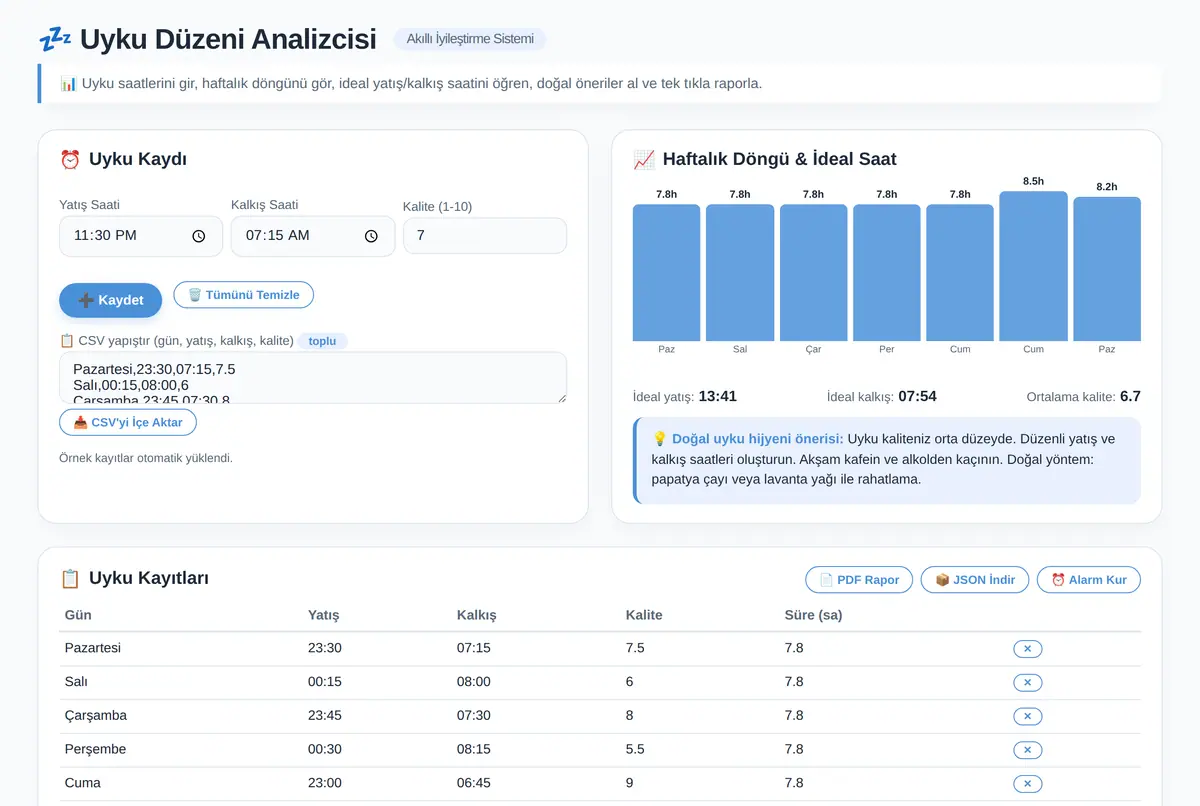Generate the PDF Rapor
Screen dimensions: 1200x806
859,580
